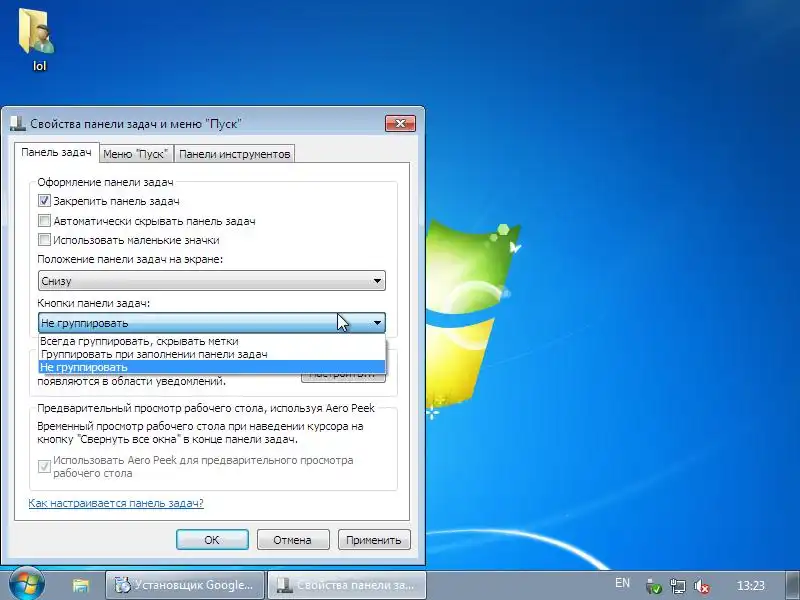Viewport: 800px width, 600px height.
Task: Click the 13:23 clock in tray
Action: pos(751,585)
